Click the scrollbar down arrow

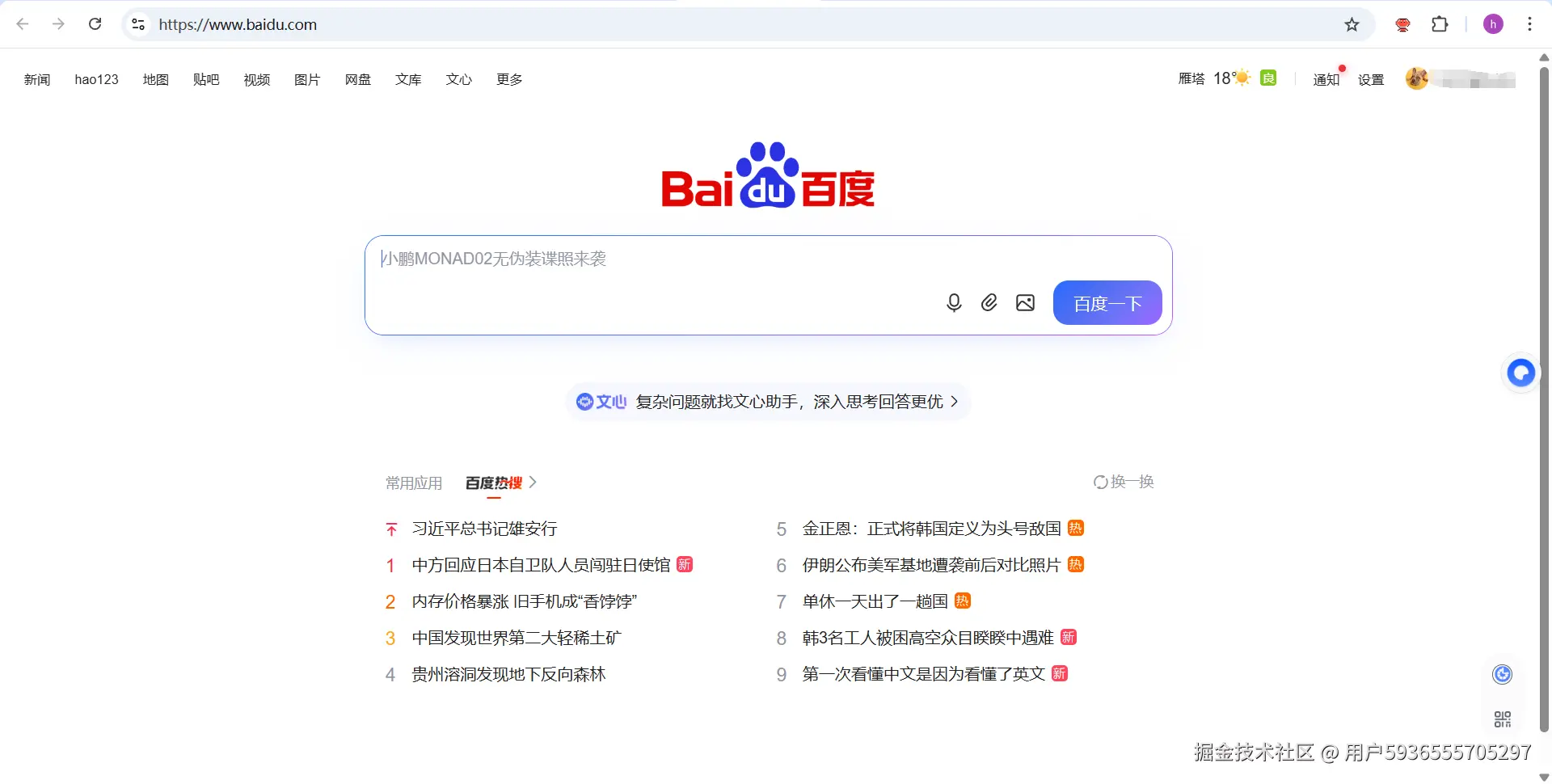[x=1544, y=777]
